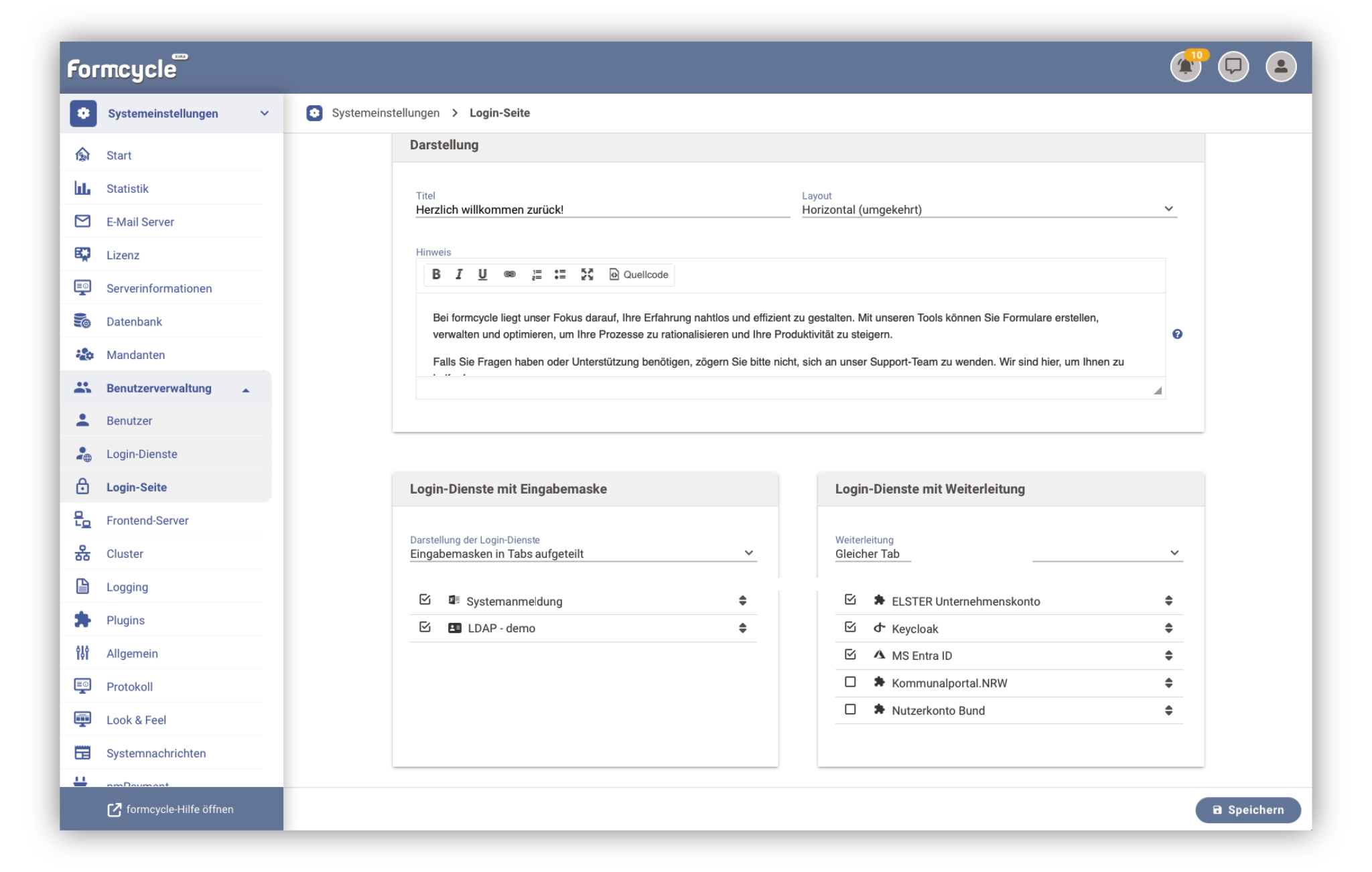The width and height of the screenshot is (1372, 872).
Task: Click the Kommunalportal.NRW plugin icon
Action: click(x=879, y=682)
